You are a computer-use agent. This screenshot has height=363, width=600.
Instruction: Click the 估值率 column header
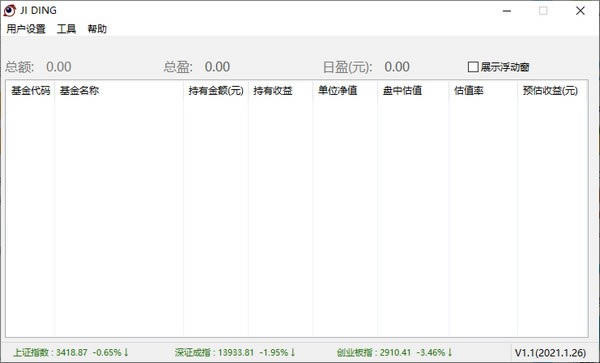(483, 91)
